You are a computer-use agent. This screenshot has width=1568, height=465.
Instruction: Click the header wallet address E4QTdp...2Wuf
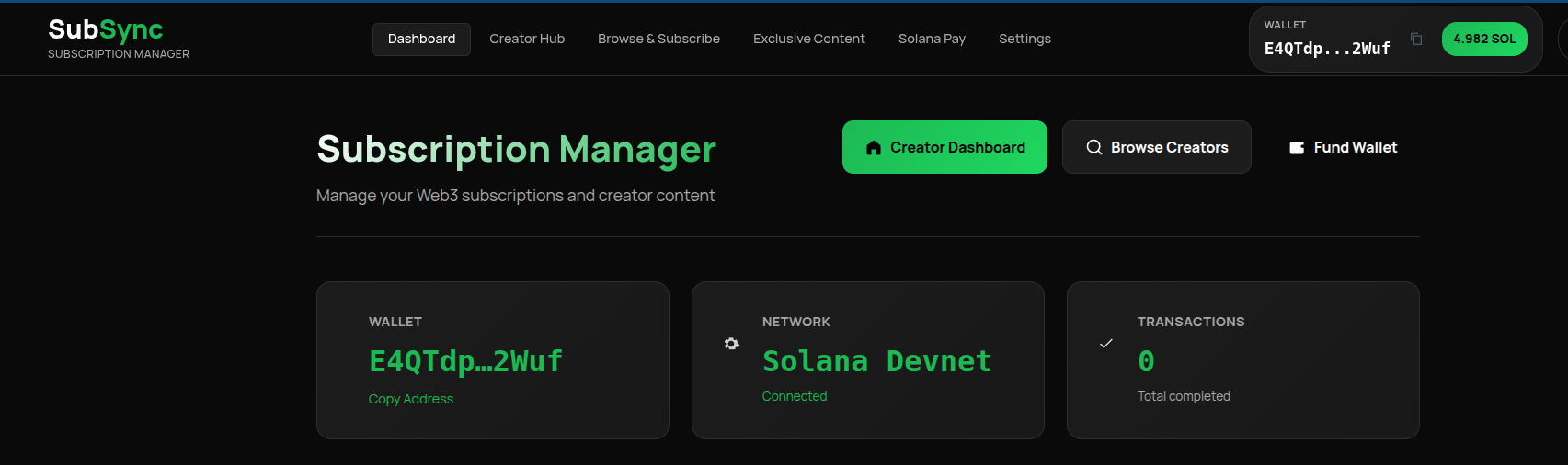[x=1326, y=49]
